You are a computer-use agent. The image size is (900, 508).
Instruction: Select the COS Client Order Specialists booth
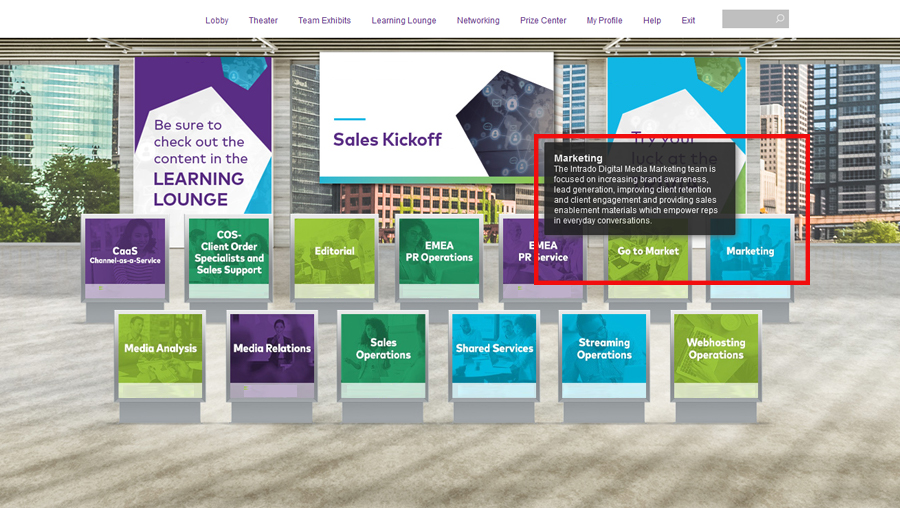click(229, 252)
